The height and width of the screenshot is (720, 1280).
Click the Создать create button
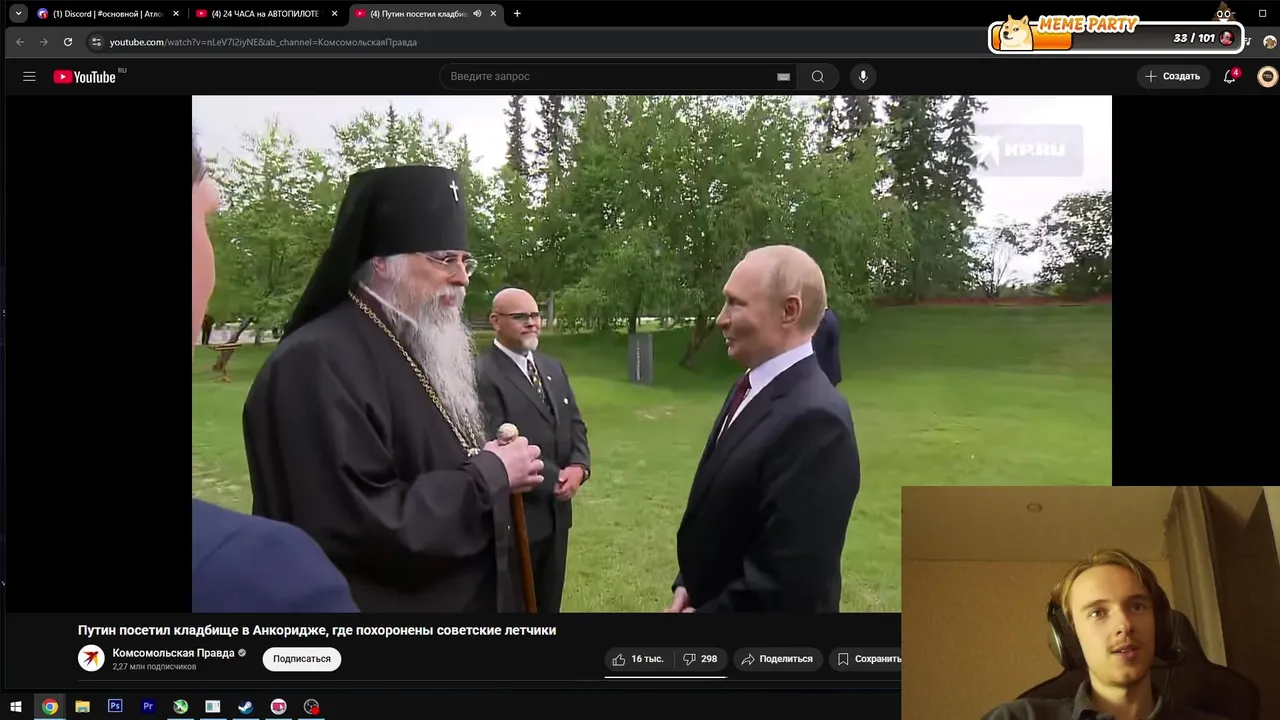(1173, 76)
